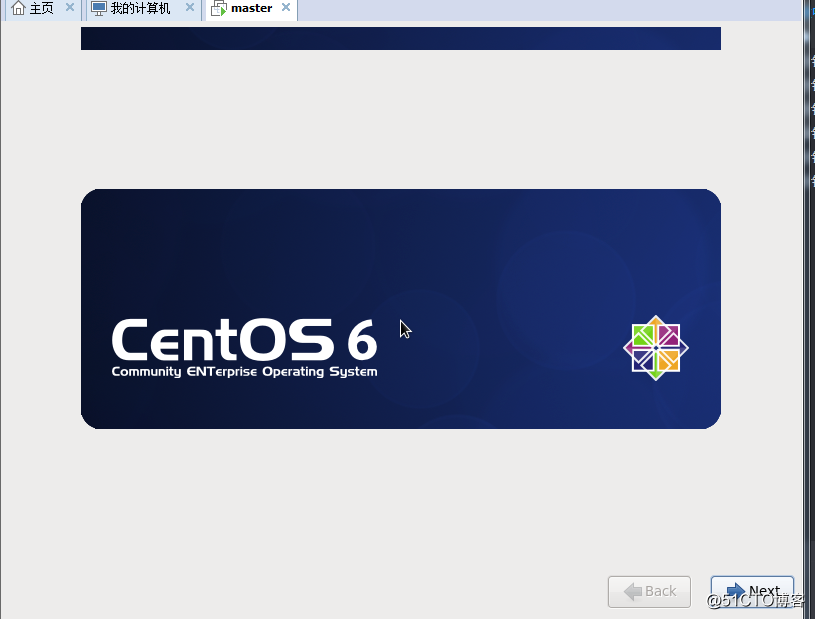Click the home icon on 主页 tab
This screenshot has width=815, height=619.
click(18, 8)
